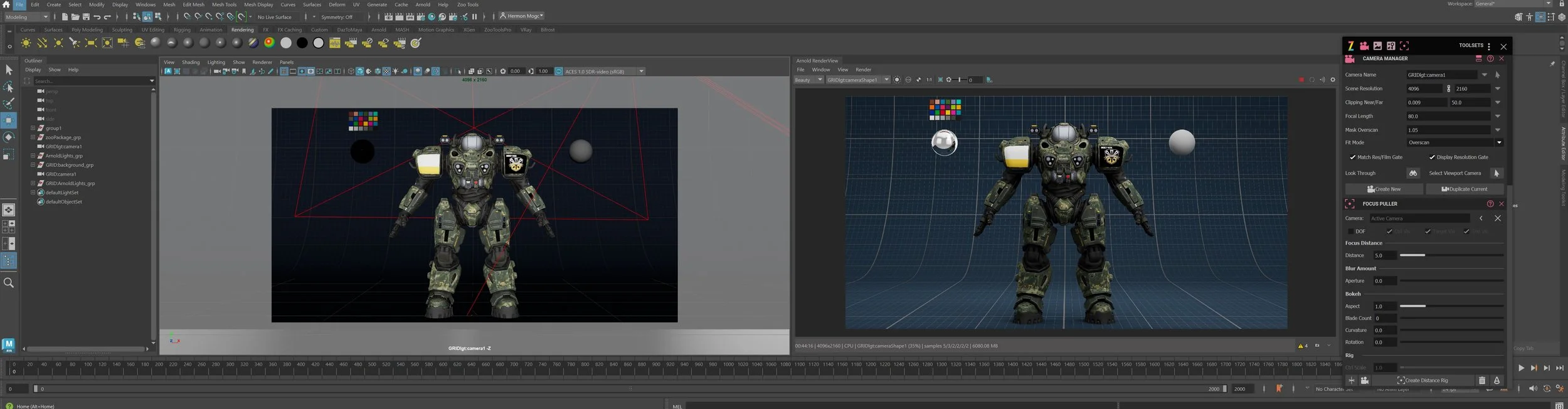Viewport: 1568px width, 409px height.
Task: Create an area light from the shelf
Action: coord(91,43)
